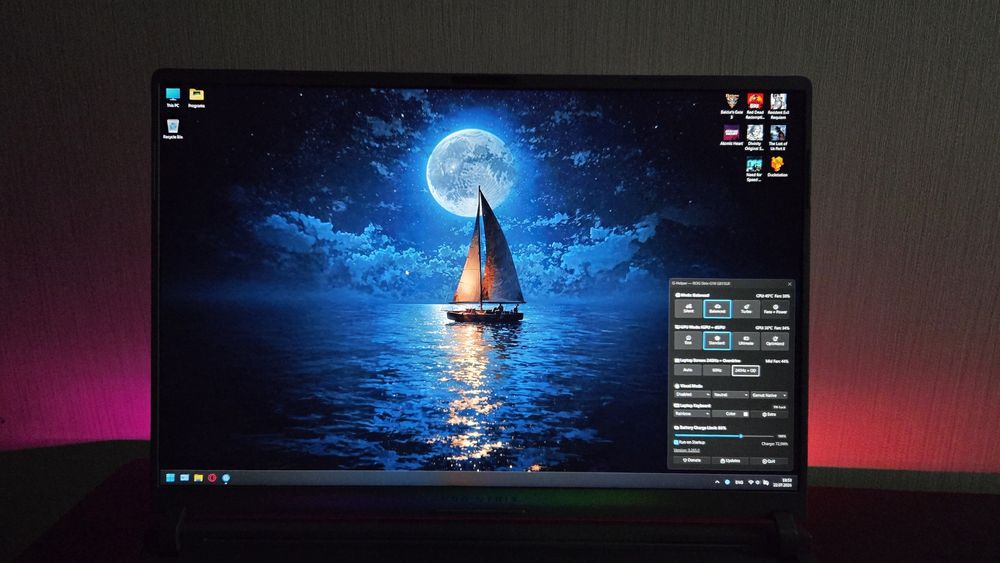Select 240Hz + OD screen mode
Viewport: 1000px width, 563px height.
tap(746, 370)
